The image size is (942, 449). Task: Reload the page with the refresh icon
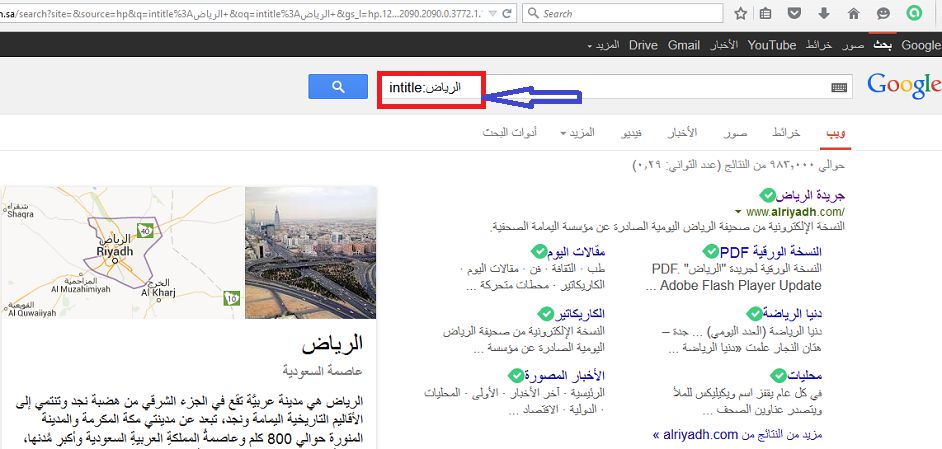[507, 13]
